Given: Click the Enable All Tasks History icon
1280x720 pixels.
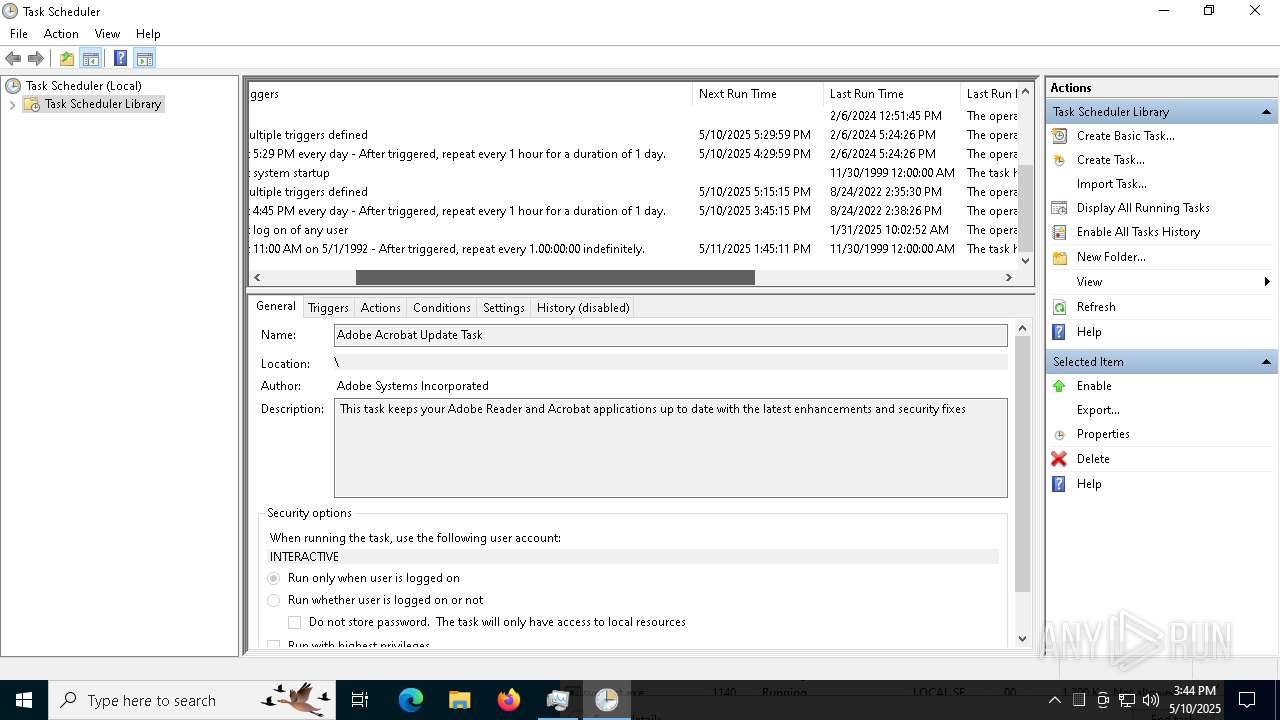Looking at the screenshot, I should tap(1059, 232).
